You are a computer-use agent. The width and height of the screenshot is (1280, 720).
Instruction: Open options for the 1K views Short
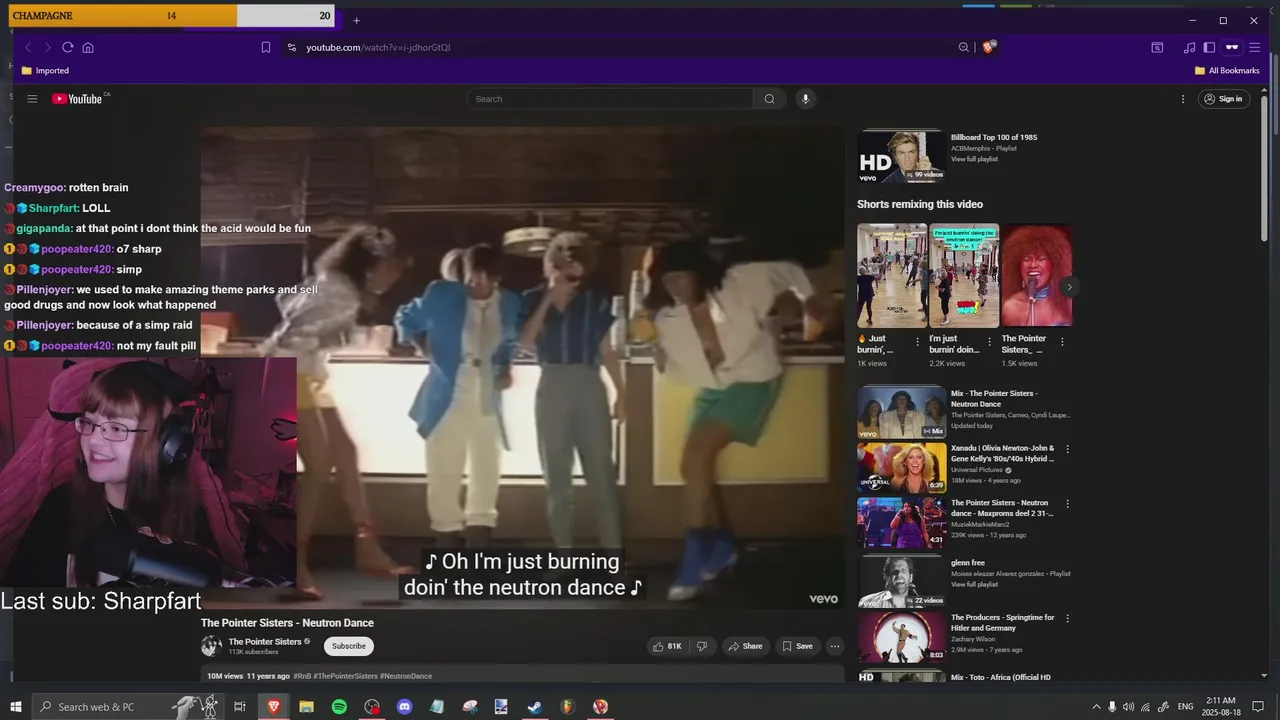click(918, 342)
